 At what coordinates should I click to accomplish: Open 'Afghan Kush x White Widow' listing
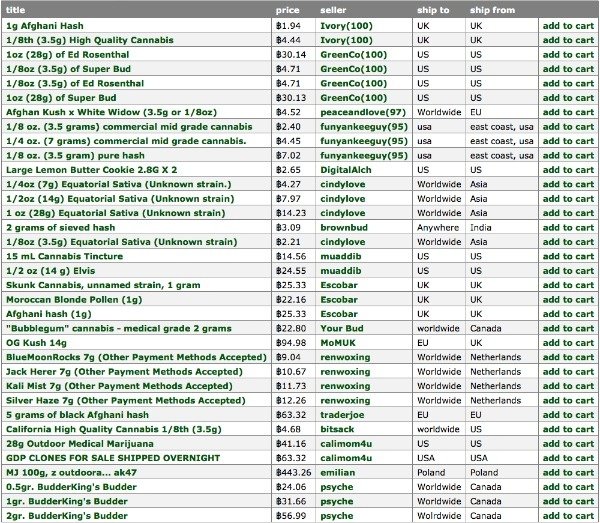pyautogui.click(x=111, y=112)
